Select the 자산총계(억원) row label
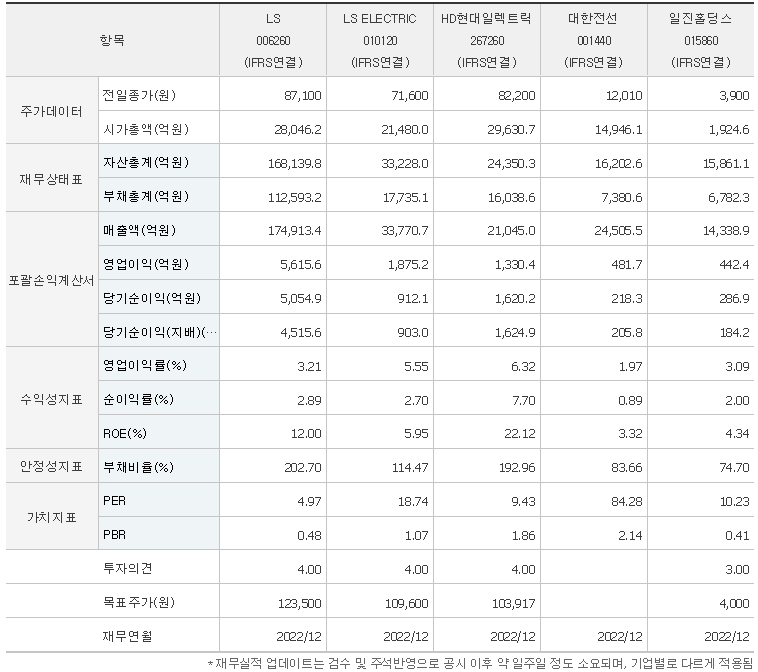 tap(146, 162)
